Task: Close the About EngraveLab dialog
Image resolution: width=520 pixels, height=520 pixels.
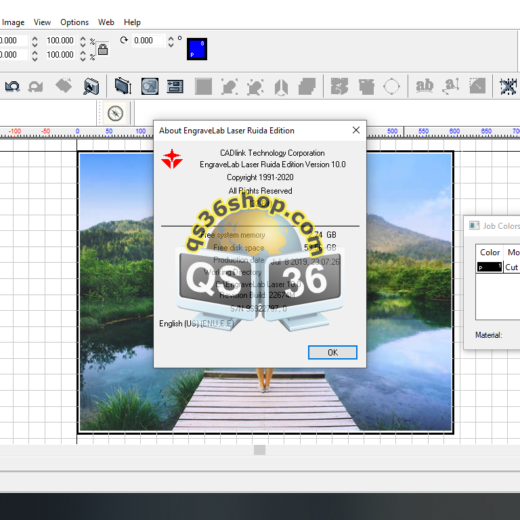Action: click(x=356, y=130)
